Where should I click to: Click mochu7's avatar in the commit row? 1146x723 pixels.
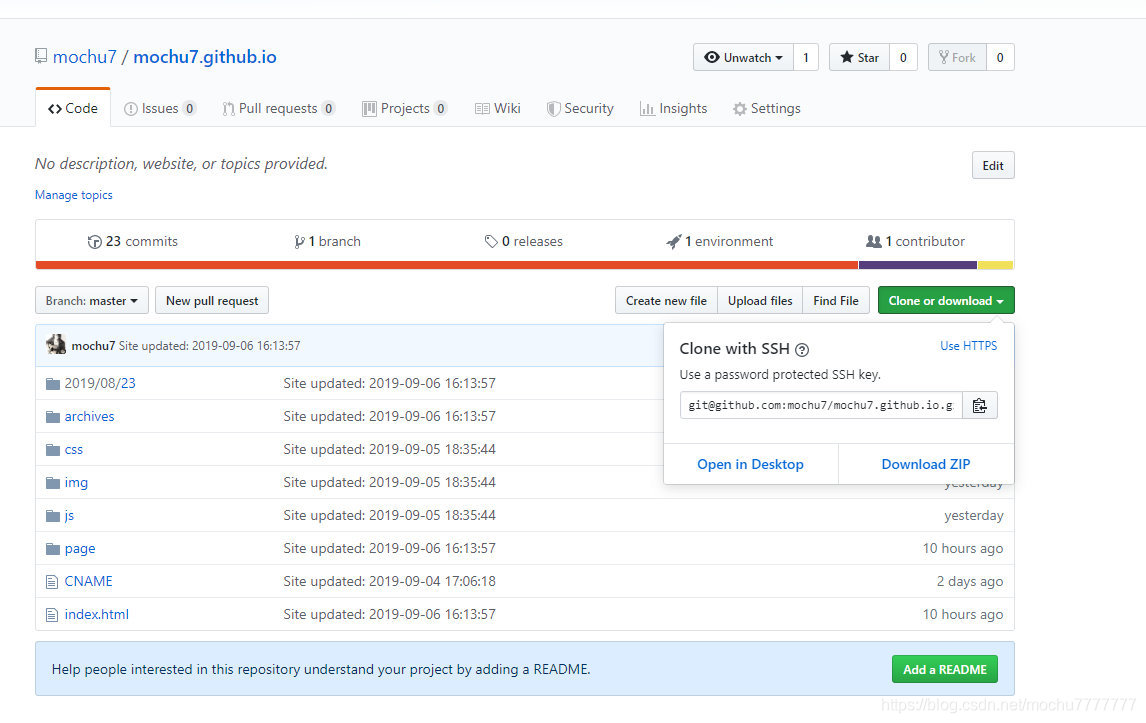pyautogui.click(x=56, y=344)
